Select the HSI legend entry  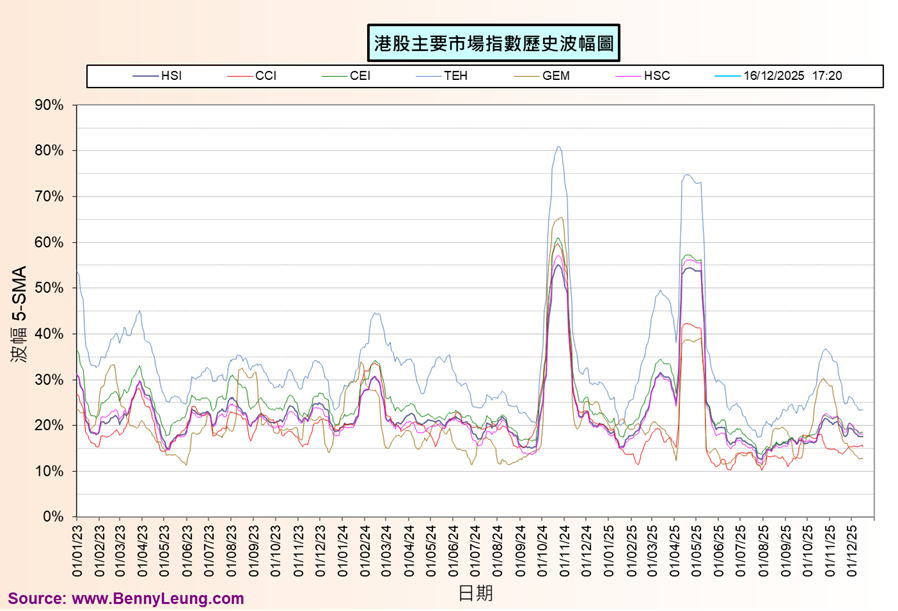(171, 76)
